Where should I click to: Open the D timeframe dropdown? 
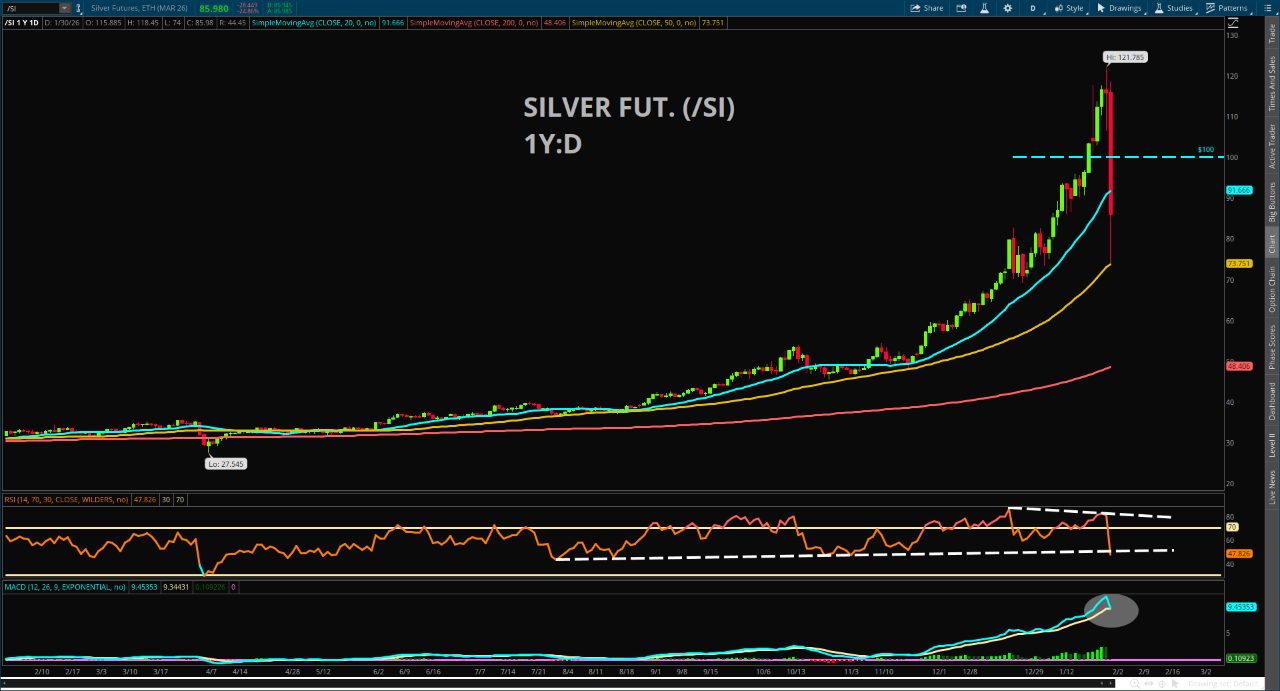[x=1032, y=8]
